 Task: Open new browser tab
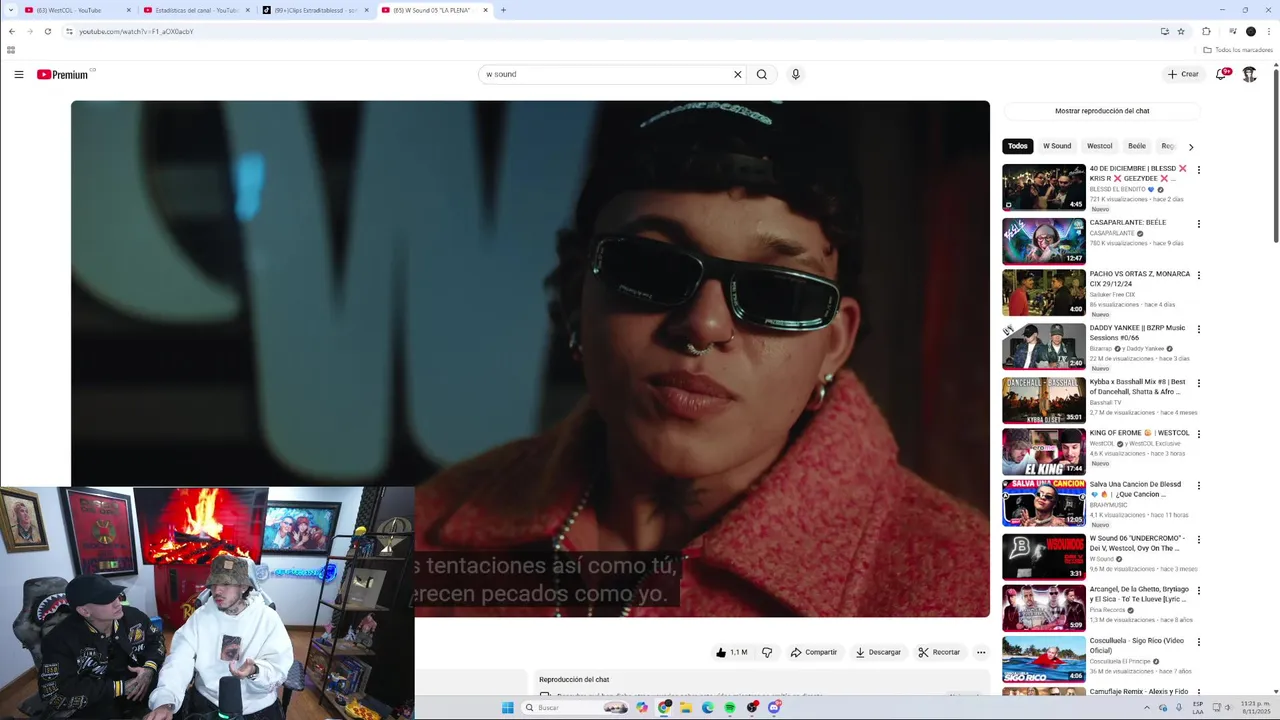click(503, 10)
